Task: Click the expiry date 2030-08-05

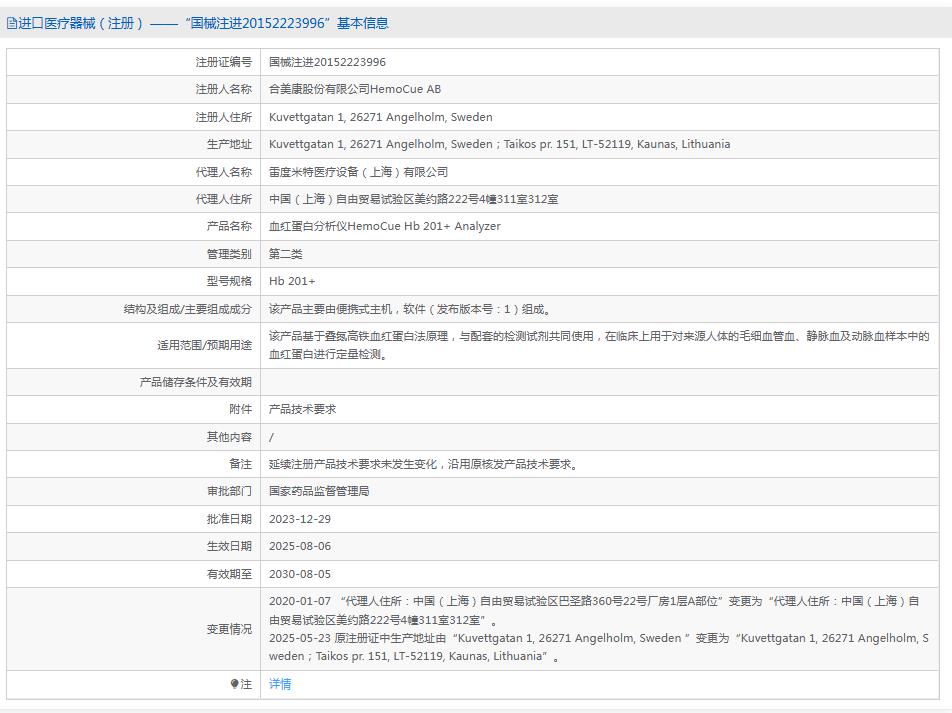Action: 299,574
